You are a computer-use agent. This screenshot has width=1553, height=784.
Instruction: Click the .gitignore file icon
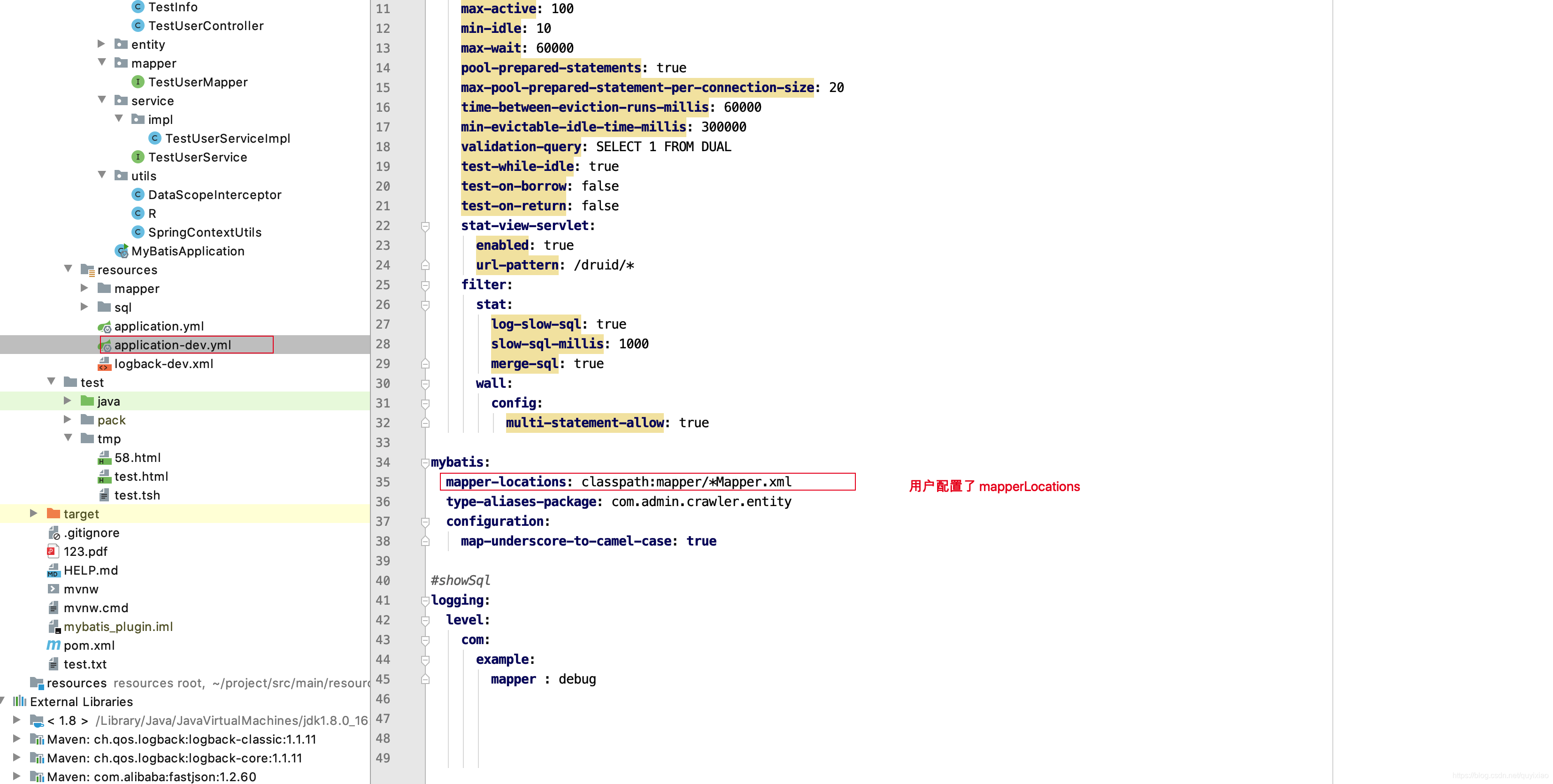(54, 532)
